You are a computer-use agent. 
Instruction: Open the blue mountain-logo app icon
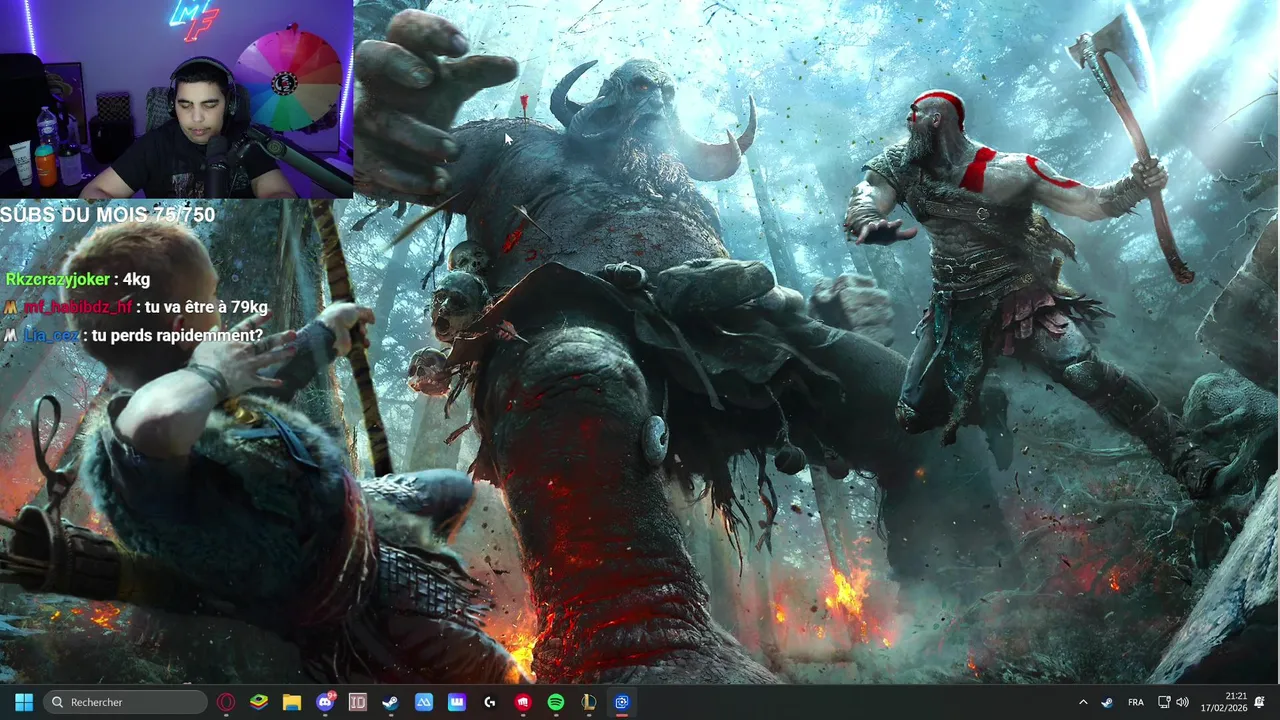pos(424,702)
